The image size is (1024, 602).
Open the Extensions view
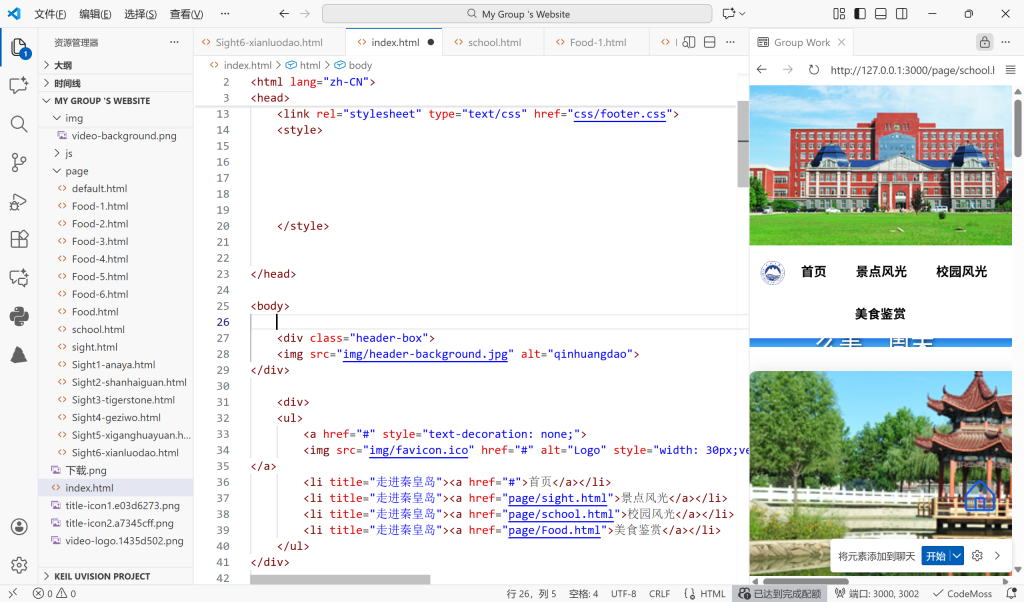19,240
